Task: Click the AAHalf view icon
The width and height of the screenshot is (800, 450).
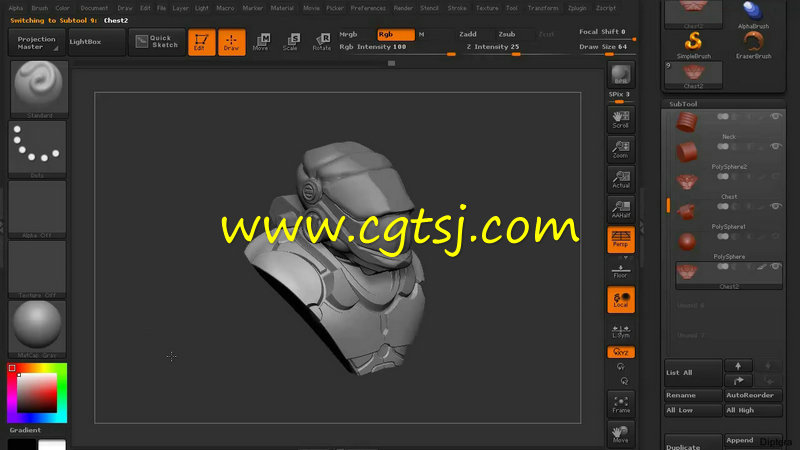Action: pos(620,209)
